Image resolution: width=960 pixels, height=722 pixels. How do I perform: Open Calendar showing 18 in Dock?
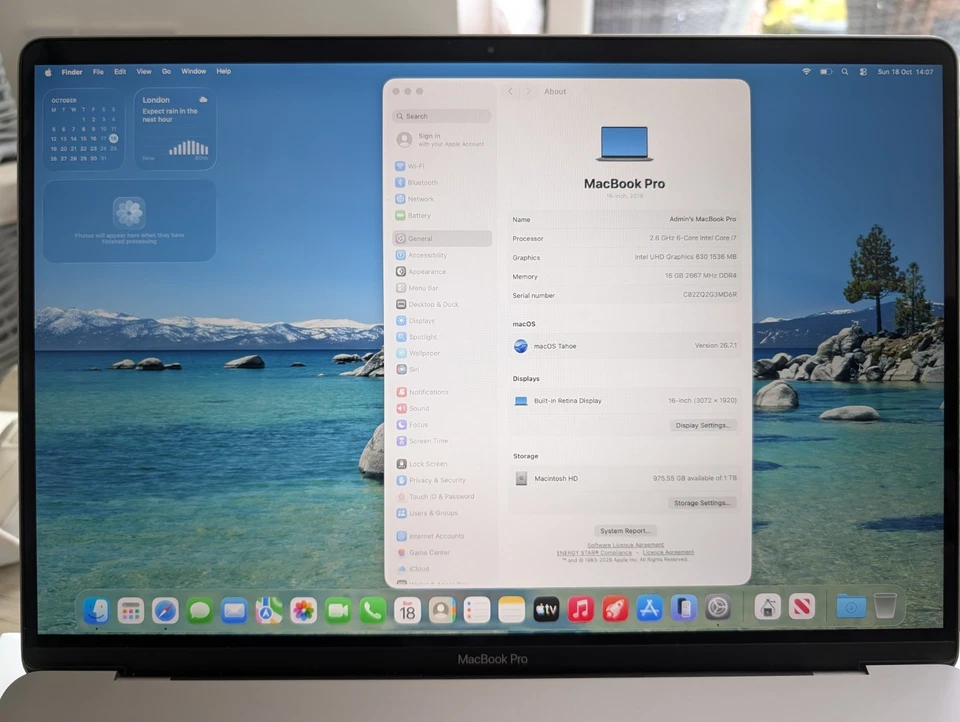click(x=407, y=610)
